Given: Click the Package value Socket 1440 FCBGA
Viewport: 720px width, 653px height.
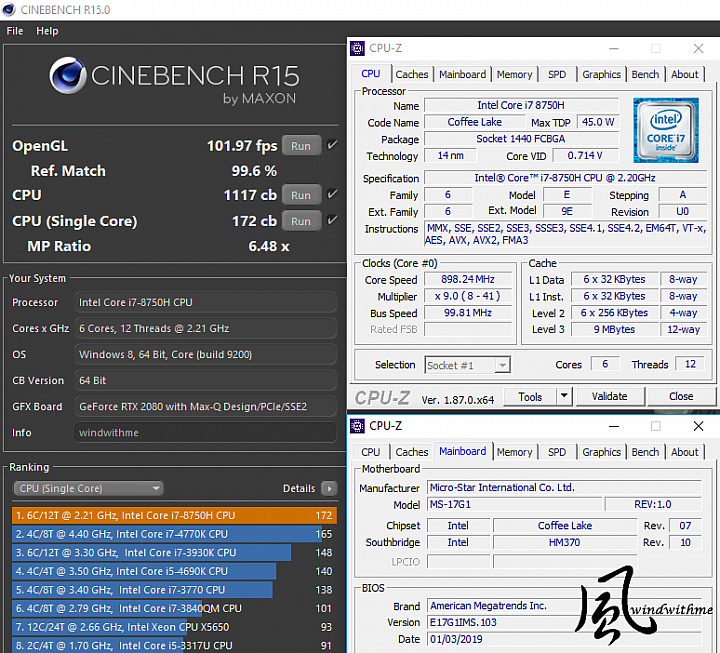Looking at the screenshot, I should 521,139.
